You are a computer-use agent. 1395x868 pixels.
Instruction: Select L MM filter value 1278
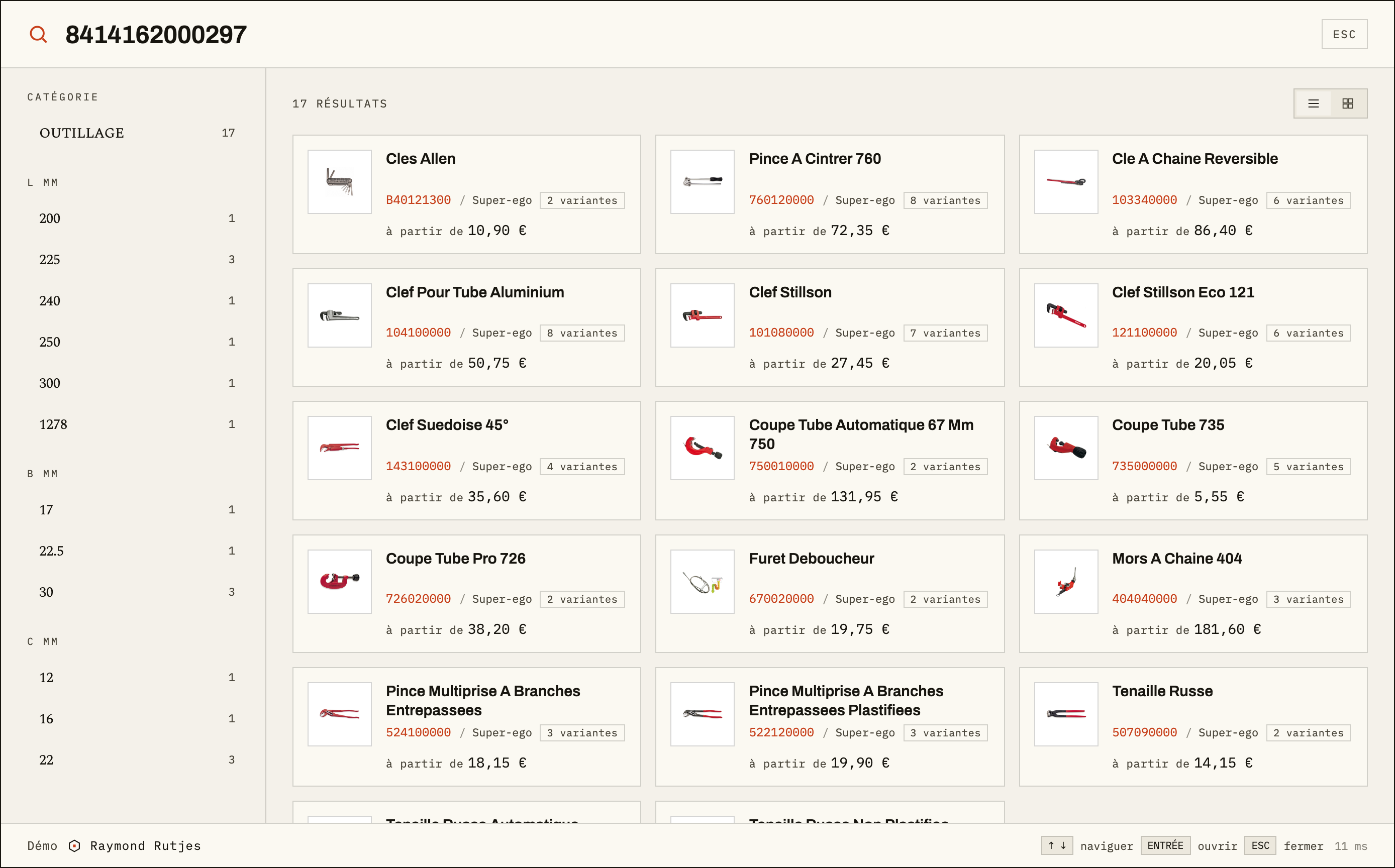tap(137, 425)
